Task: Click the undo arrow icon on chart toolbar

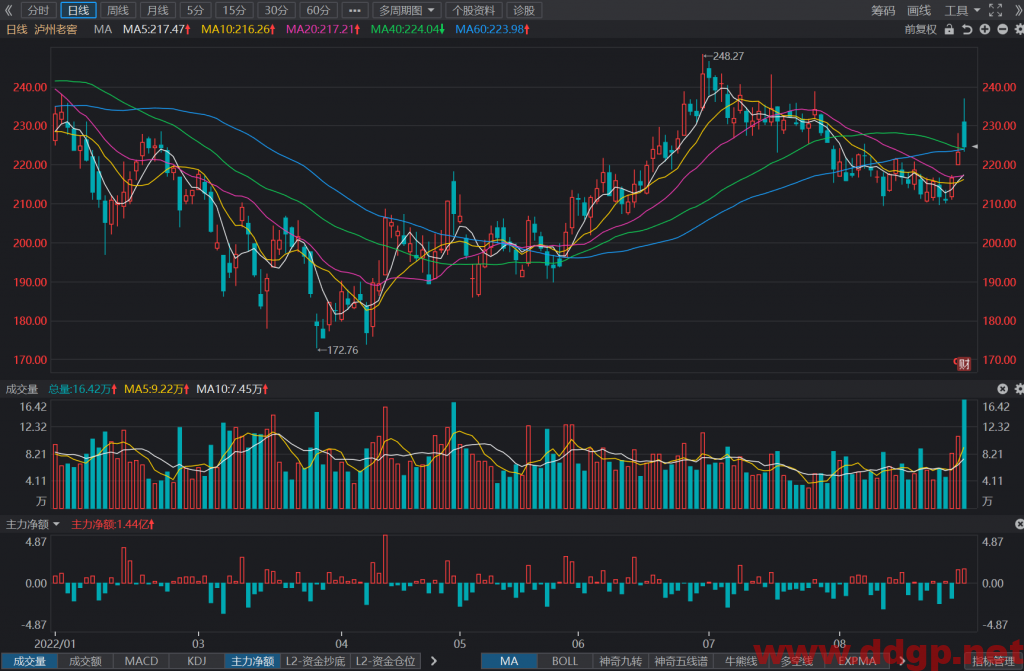Action: click(x=967, y=29)
